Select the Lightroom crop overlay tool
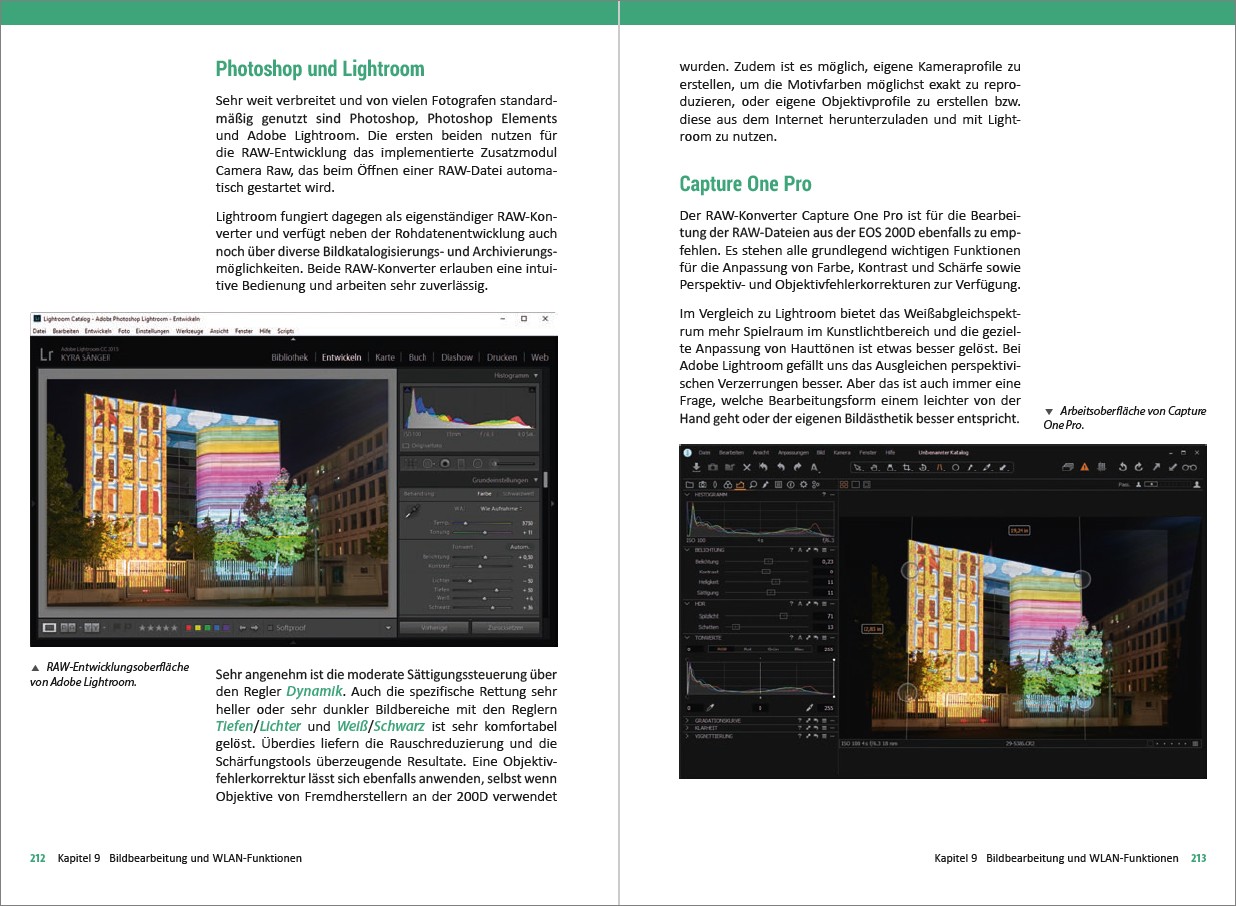 tap(410, 464)
